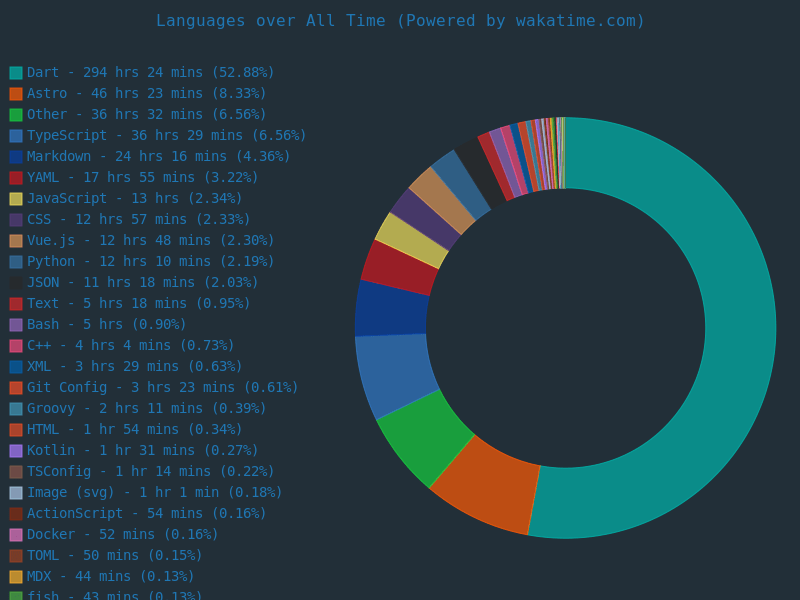This screenshot has width=800, height=600.
Task: Select the Image (svg) legend entry
Action: (x=154, y=493)
